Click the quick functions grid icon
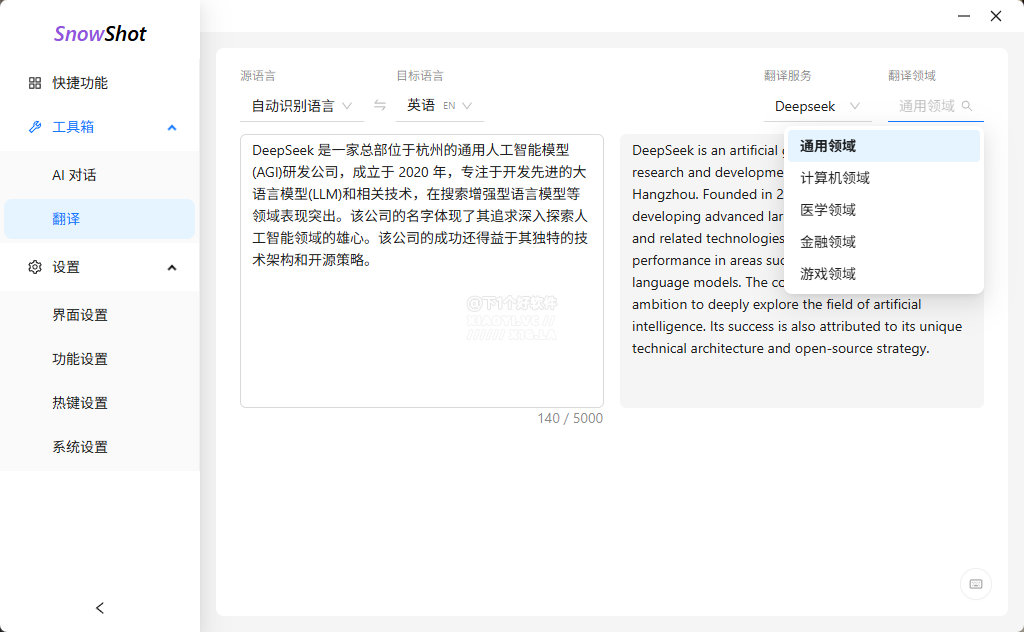The width and height of the screenshot is (1024, 632). click(35, 83)
